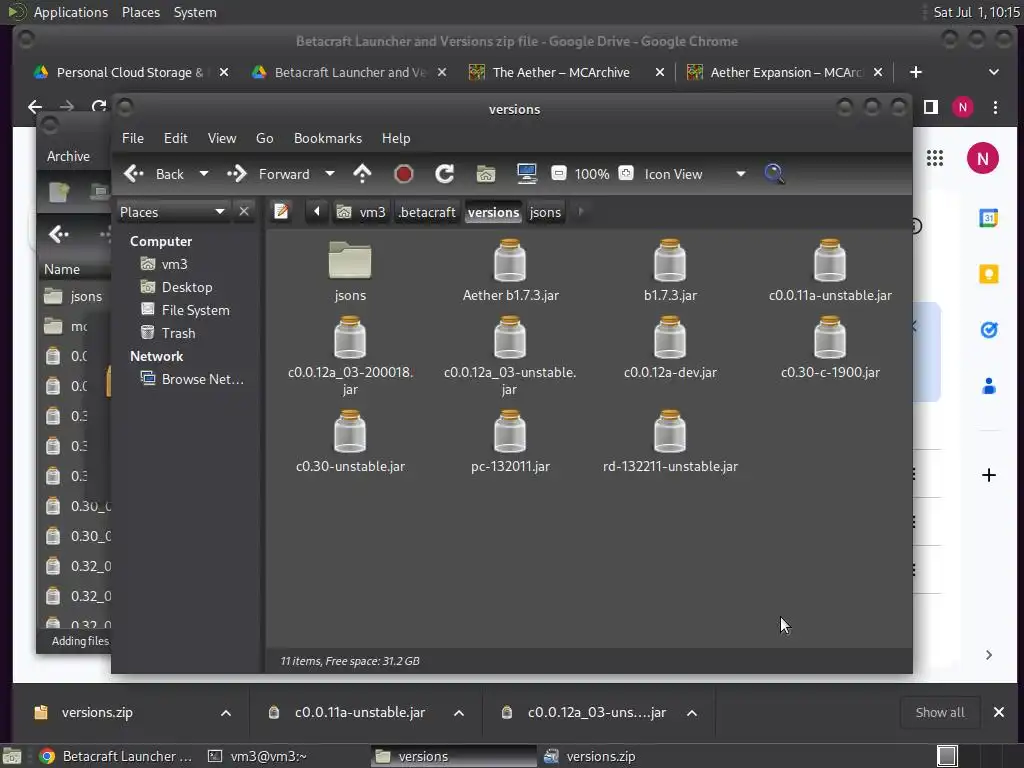Viewport: 1024px width, 768px height.
Task: Select the rd-132211-unstable.jar file
Action: pos(670,441)
